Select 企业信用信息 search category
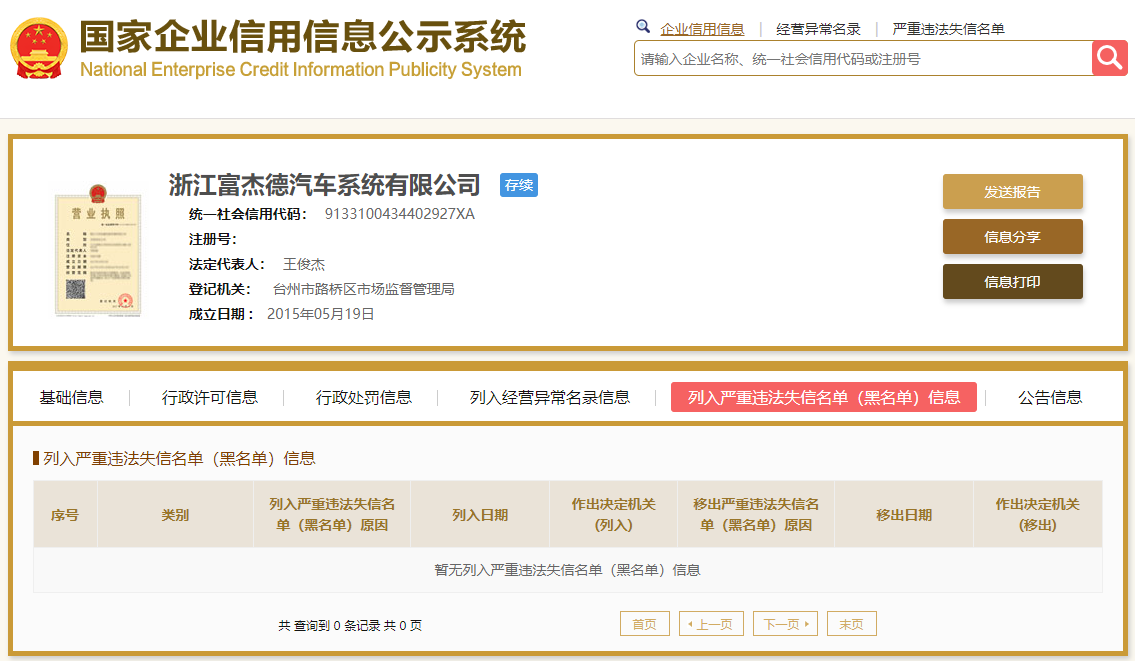The image size is (1135, 661). (702, 29)
